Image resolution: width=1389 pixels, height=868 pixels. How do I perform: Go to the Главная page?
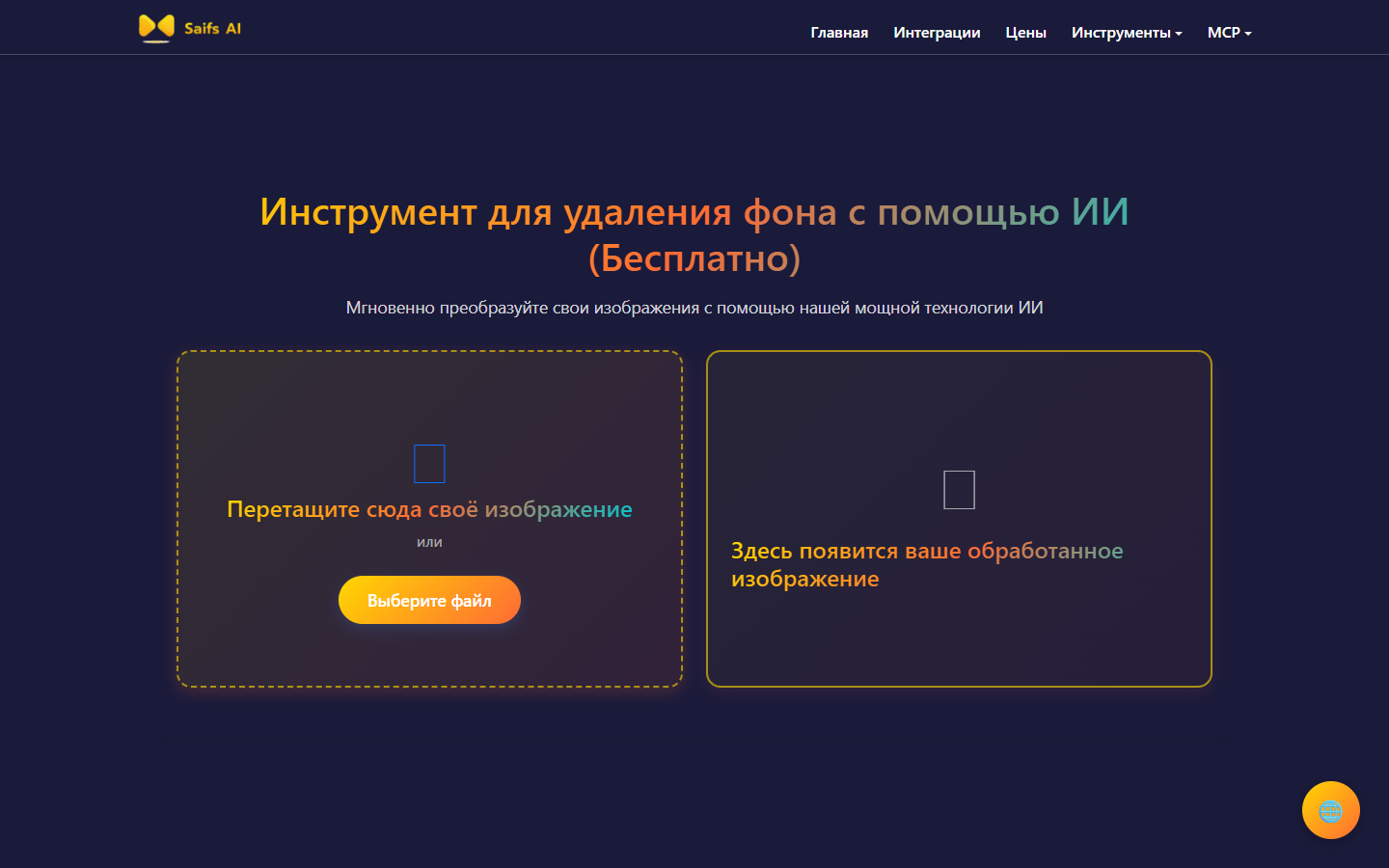point(839,33)
